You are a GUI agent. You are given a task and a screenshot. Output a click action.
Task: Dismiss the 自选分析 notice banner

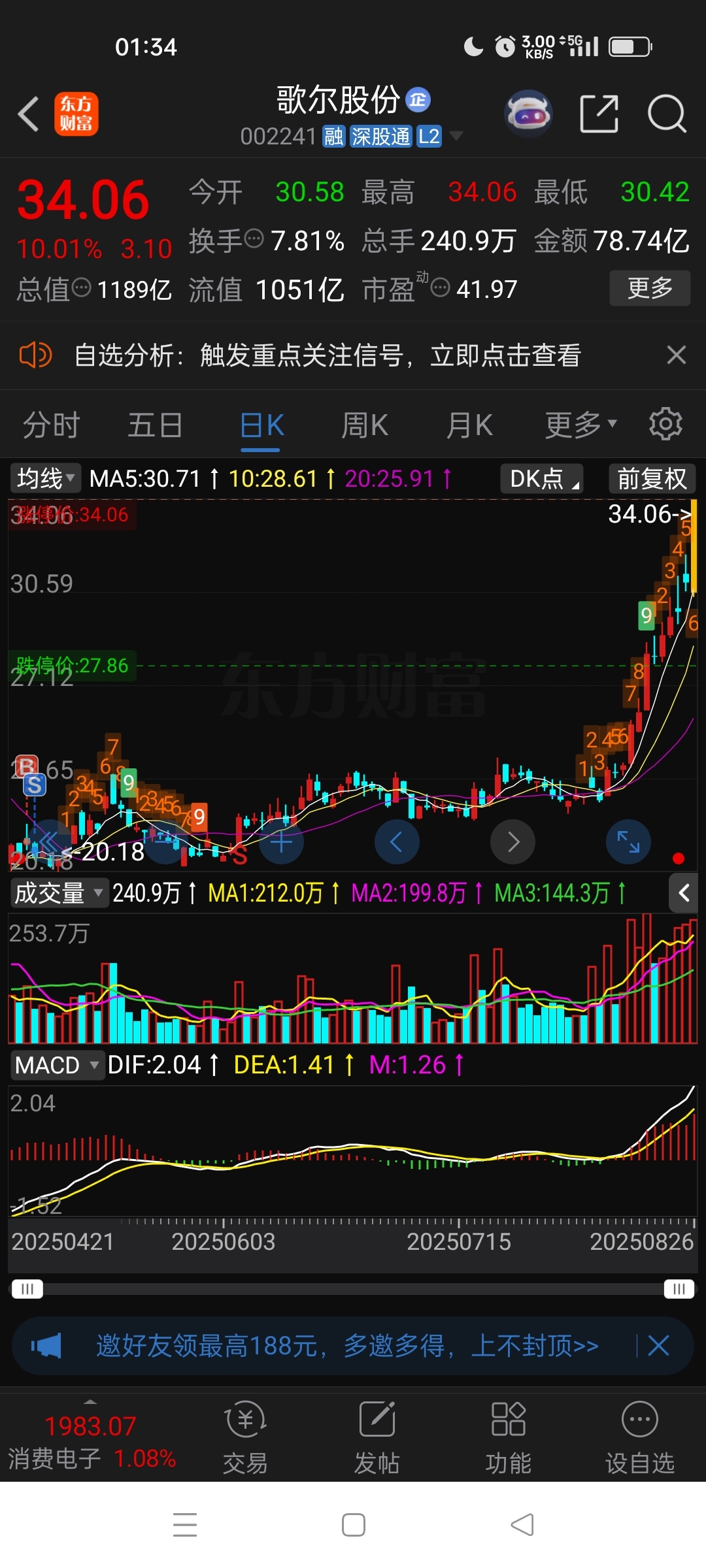(677, 355)
